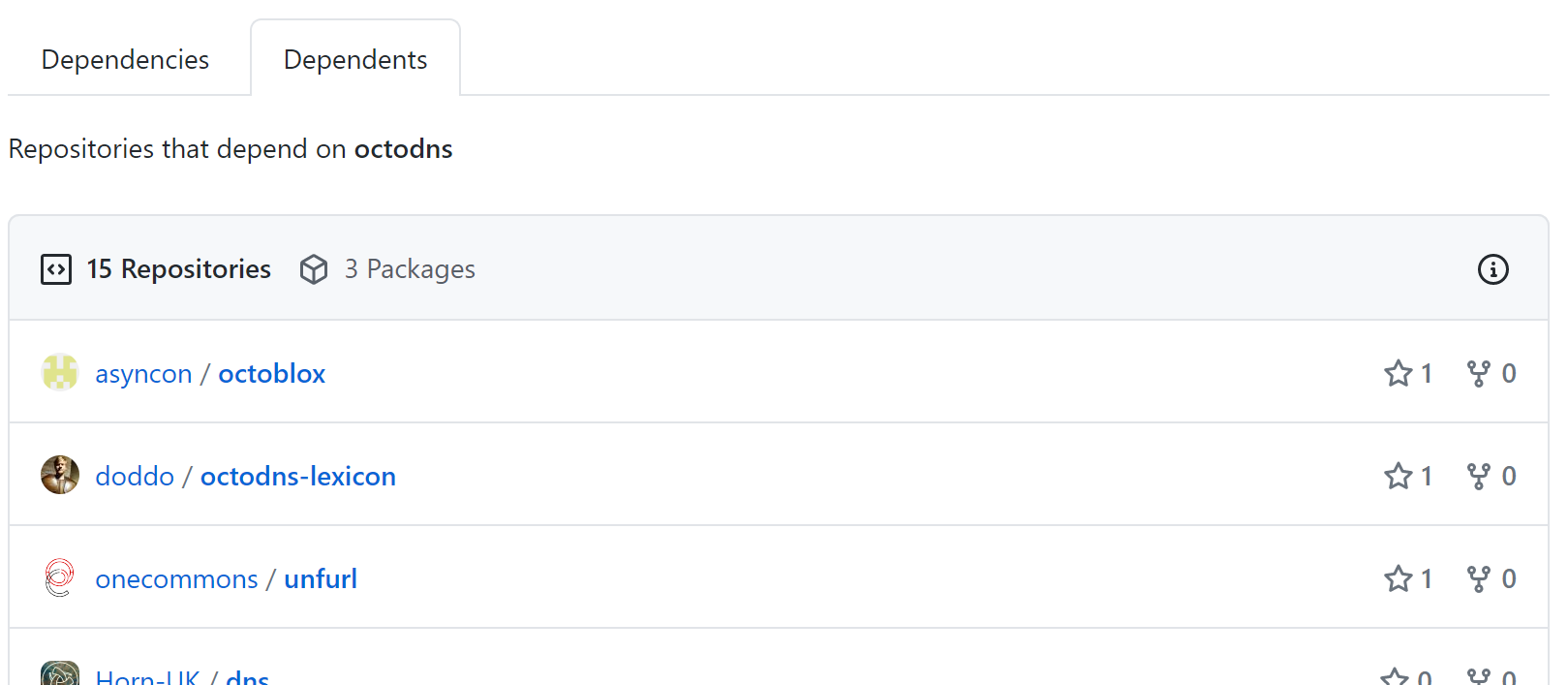This screenshot has height=685, width=1568.
Task: Click the star icon for doddo/octodns-lexicon
Action: [x=1398, y=476]
